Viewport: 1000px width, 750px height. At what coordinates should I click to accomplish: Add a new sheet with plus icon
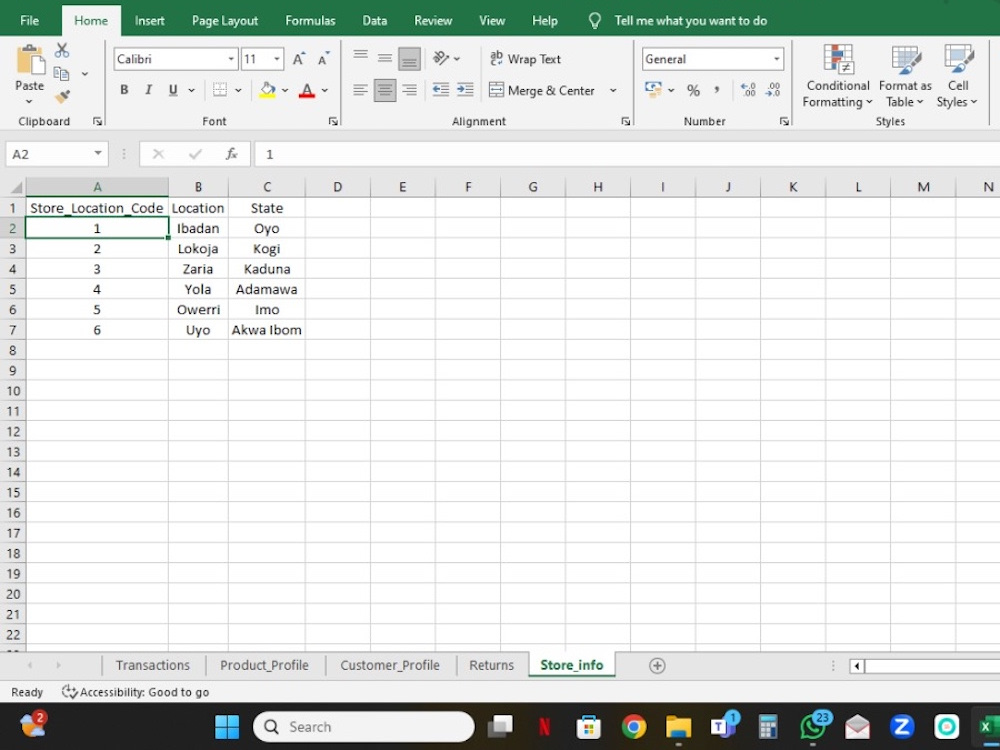(x=657, y=665)
